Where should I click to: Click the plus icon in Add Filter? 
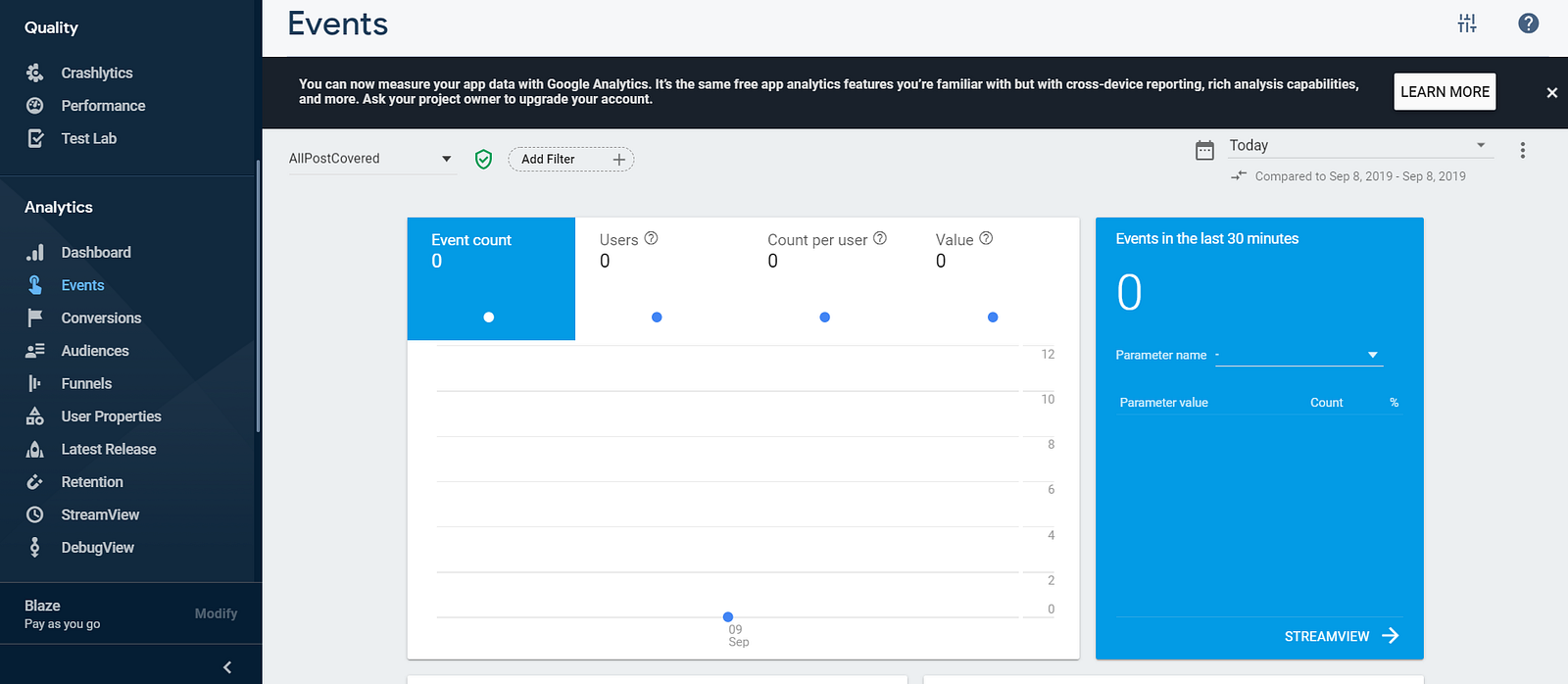(x=618, y=159)
